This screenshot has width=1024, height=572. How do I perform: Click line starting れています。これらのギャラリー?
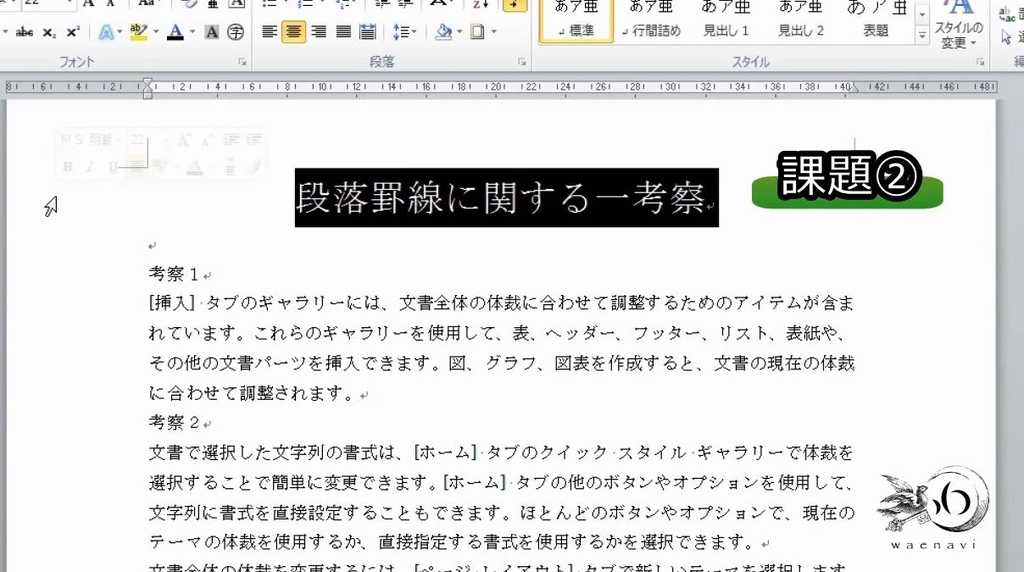click(498, 333)
